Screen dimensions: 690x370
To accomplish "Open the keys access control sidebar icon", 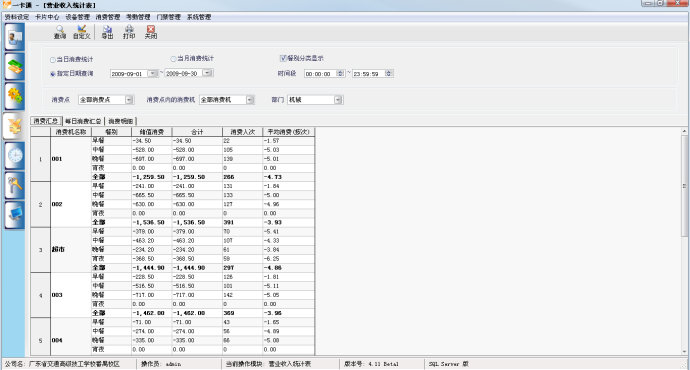I will [x=15, y=185].
